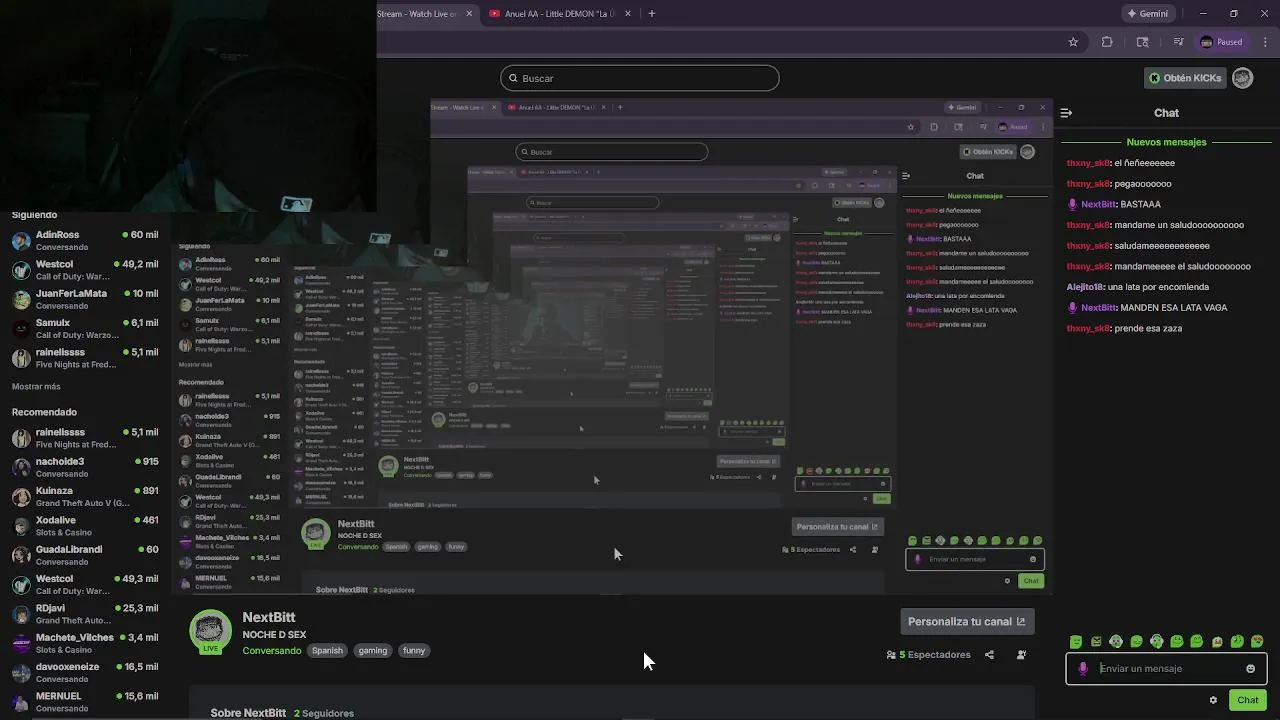This screenshot has height=720, width=1280.
Task: Click thxny_sk8 message 'prende esa zaza'
Action: tap(1124, 329)
